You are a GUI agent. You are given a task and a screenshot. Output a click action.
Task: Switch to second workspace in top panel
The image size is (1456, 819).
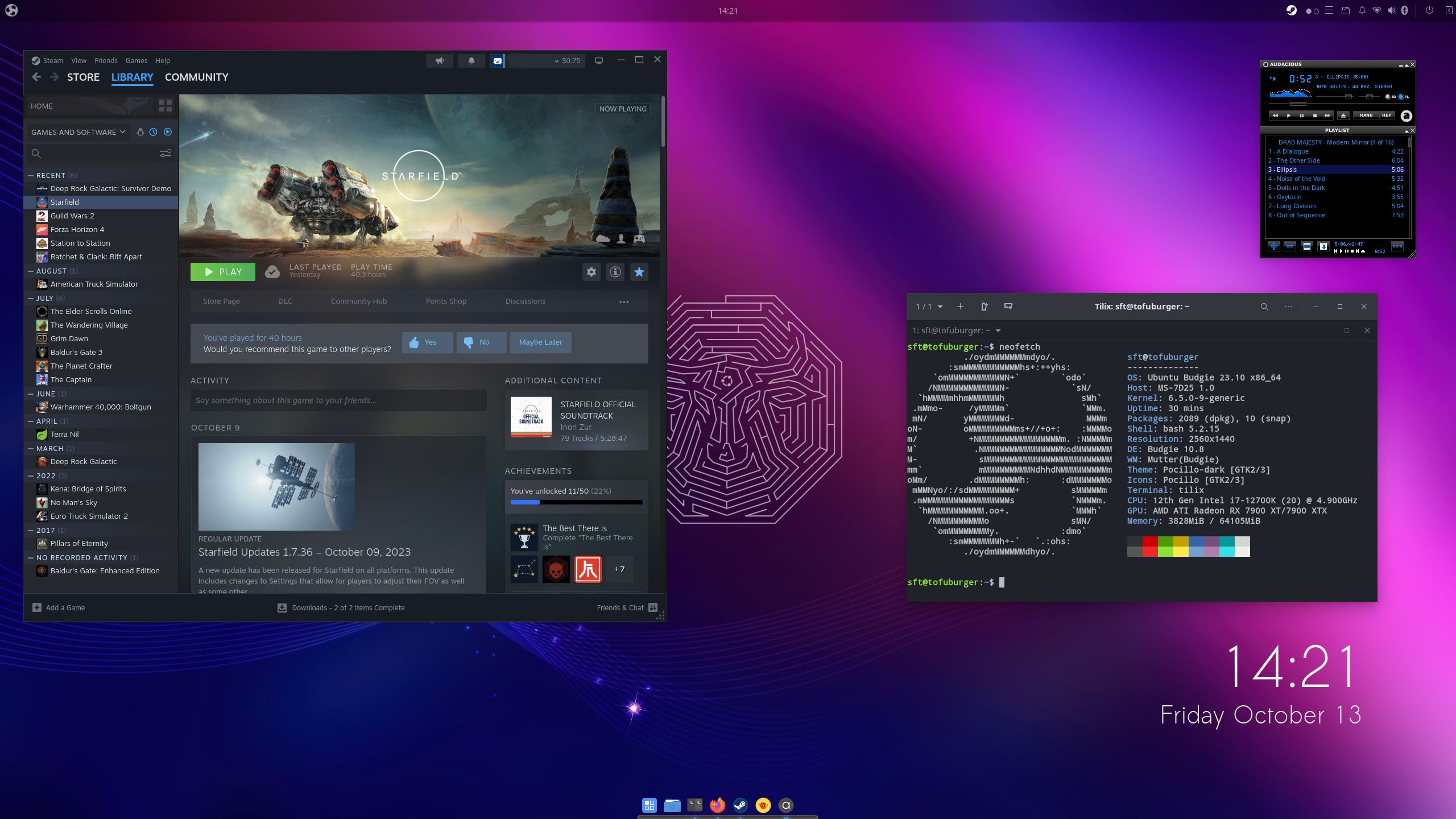[x=1316, y=11]
